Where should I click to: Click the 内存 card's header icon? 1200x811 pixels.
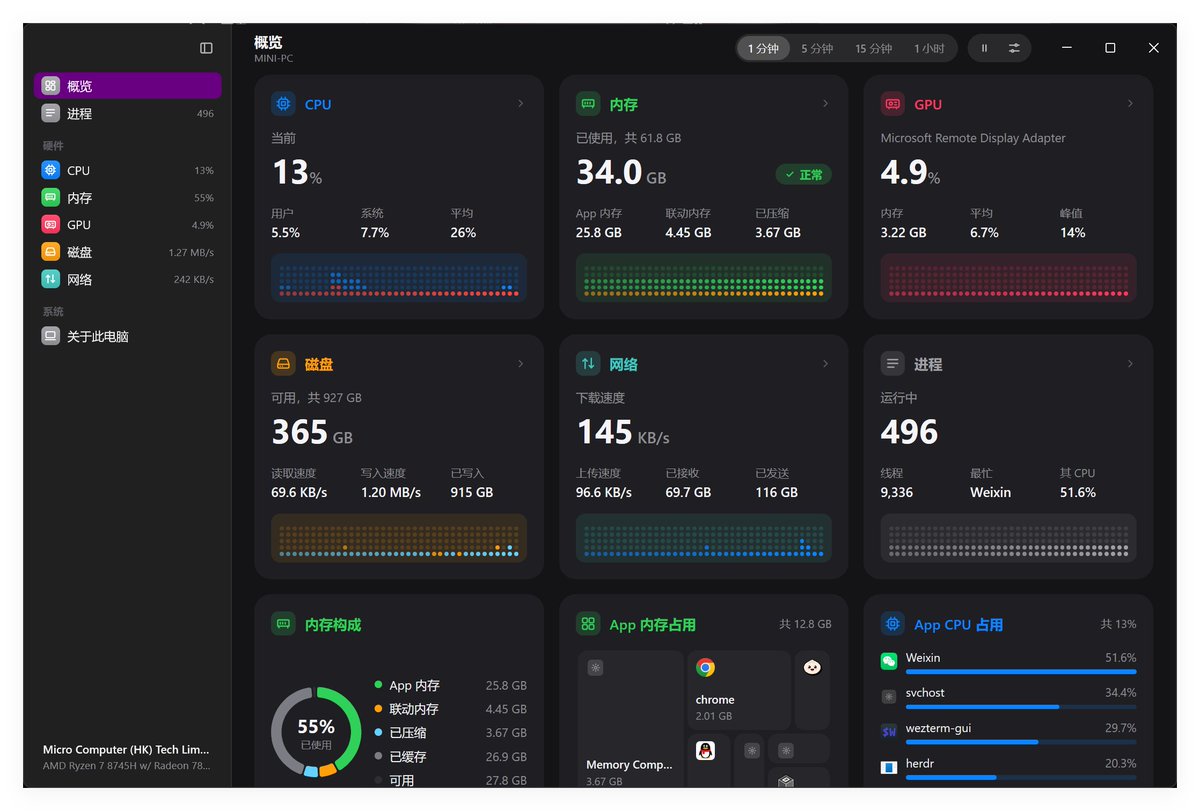pos(588,104)
